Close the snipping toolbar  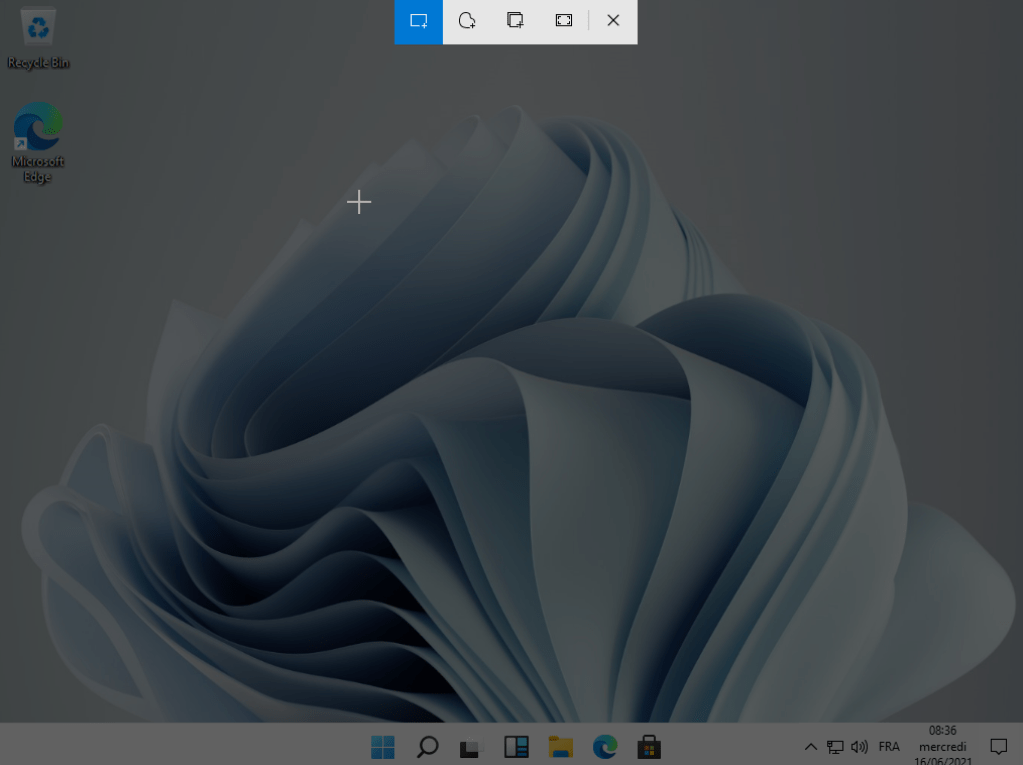pyautogui.click(x=613, y=21)
